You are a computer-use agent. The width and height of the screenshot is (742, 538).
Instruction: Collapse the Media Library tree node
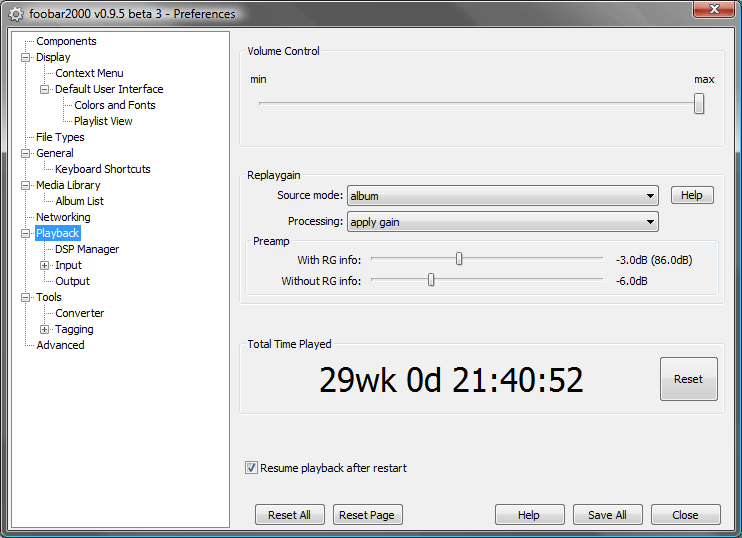tap(26, 185)
